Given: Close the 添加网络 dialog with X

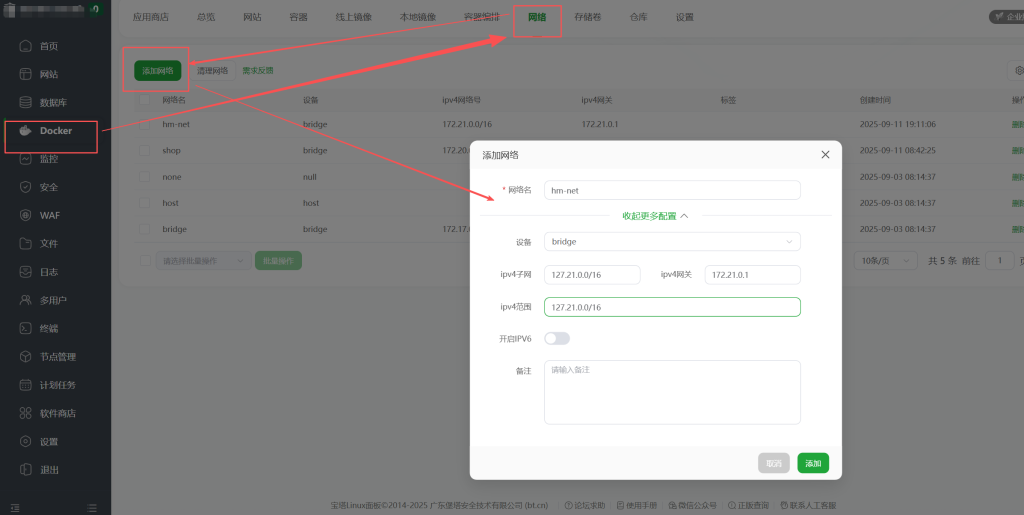Looking at the screenshot, I should 825,155.
